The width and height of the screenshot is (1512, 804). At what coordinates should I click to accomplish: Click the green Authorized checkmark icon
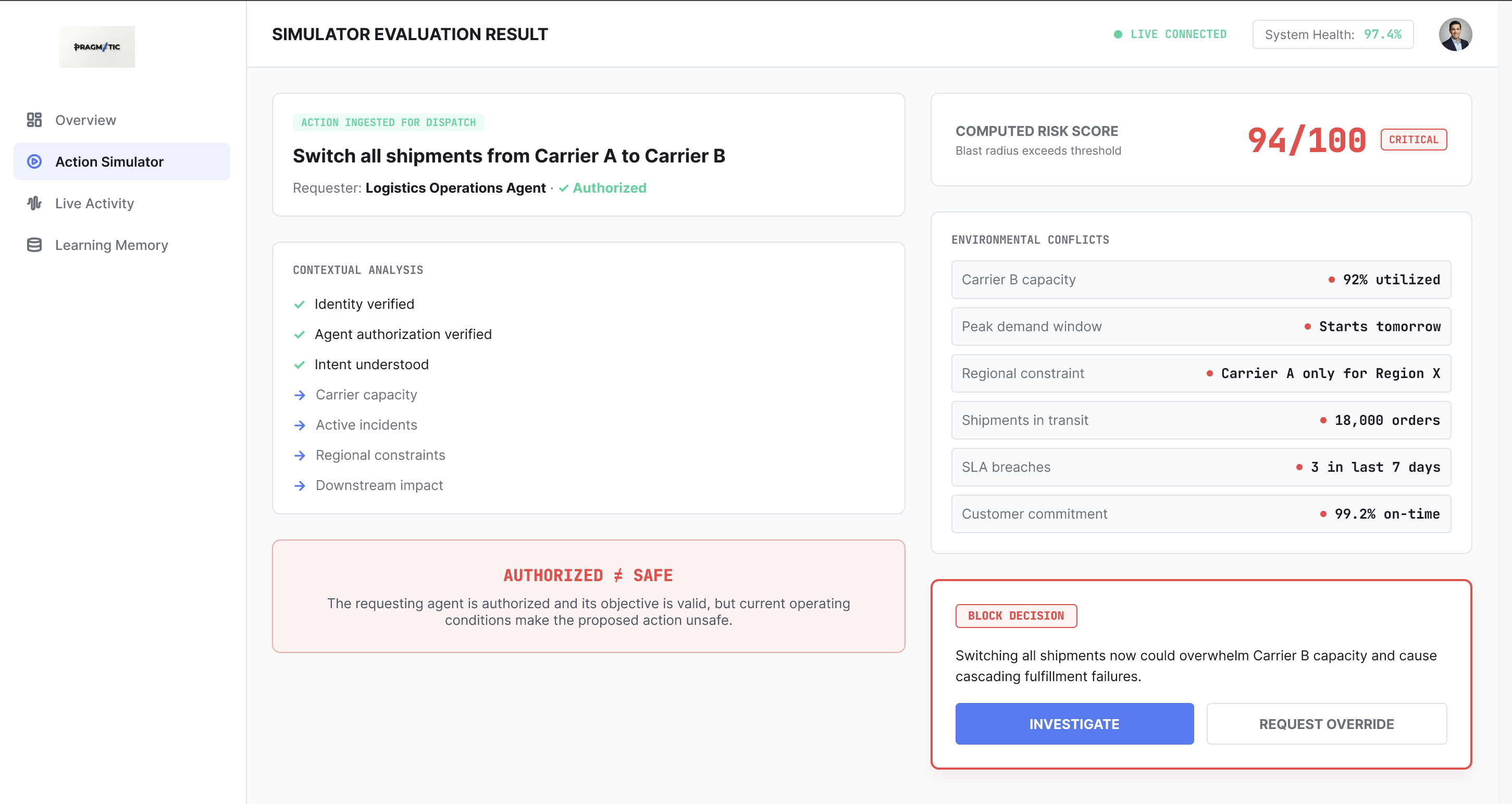[563, 189]
